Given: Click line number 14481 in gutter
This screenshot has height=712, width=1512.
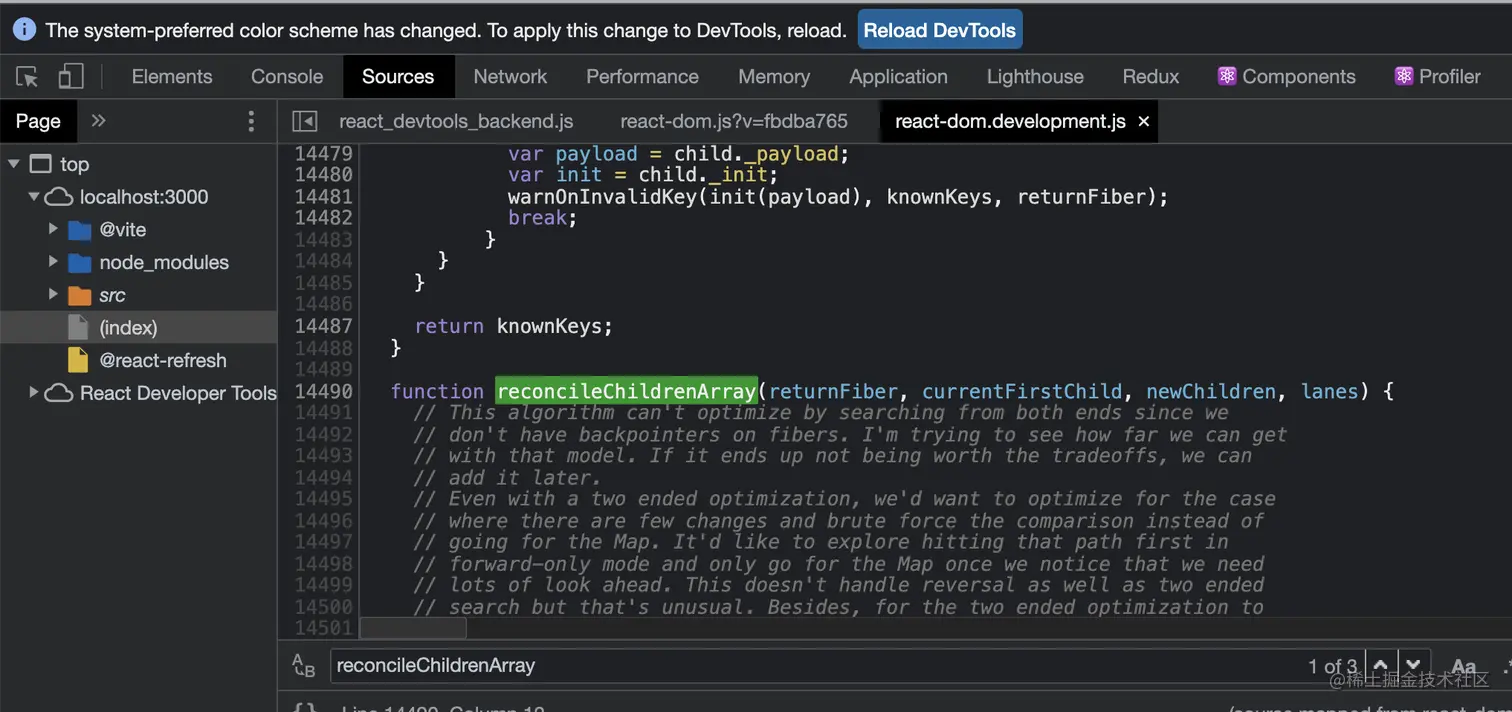Looking at the screenshot, I should coord(323,197).
